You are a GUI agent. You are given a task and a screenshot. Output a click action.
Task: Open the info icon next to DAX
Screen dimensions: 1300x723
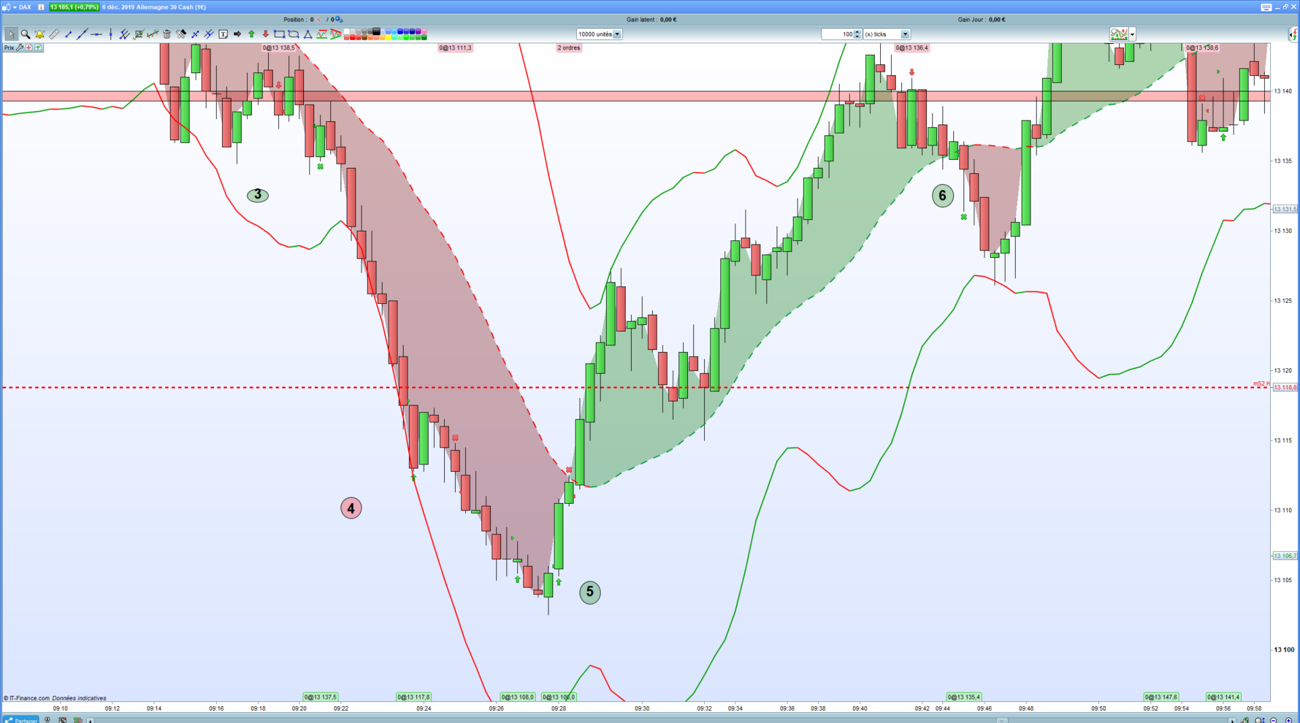click(x=41, y=7)
